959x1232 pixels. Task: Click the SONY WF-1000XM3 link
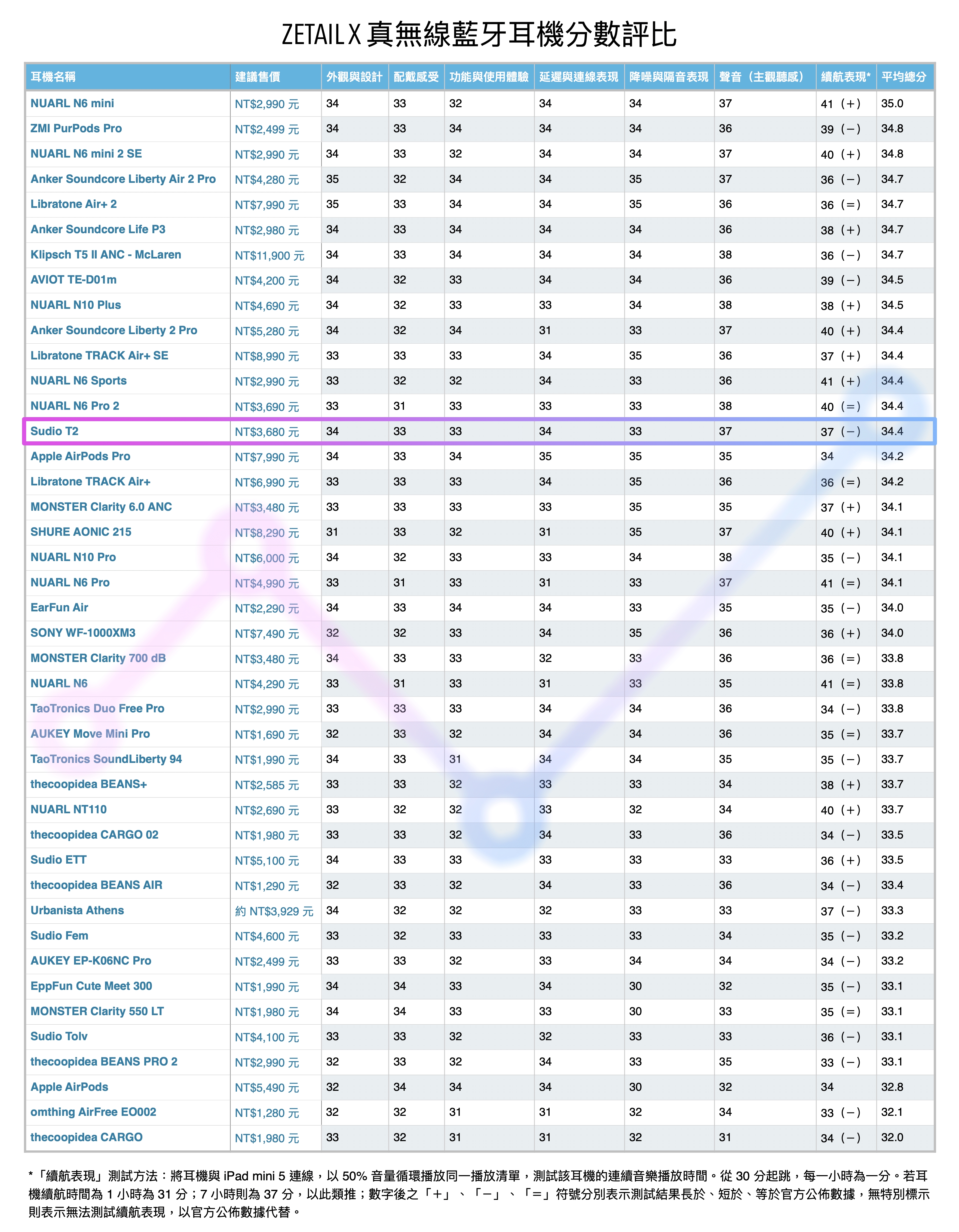pyautogui.click(x=83, y=633)
